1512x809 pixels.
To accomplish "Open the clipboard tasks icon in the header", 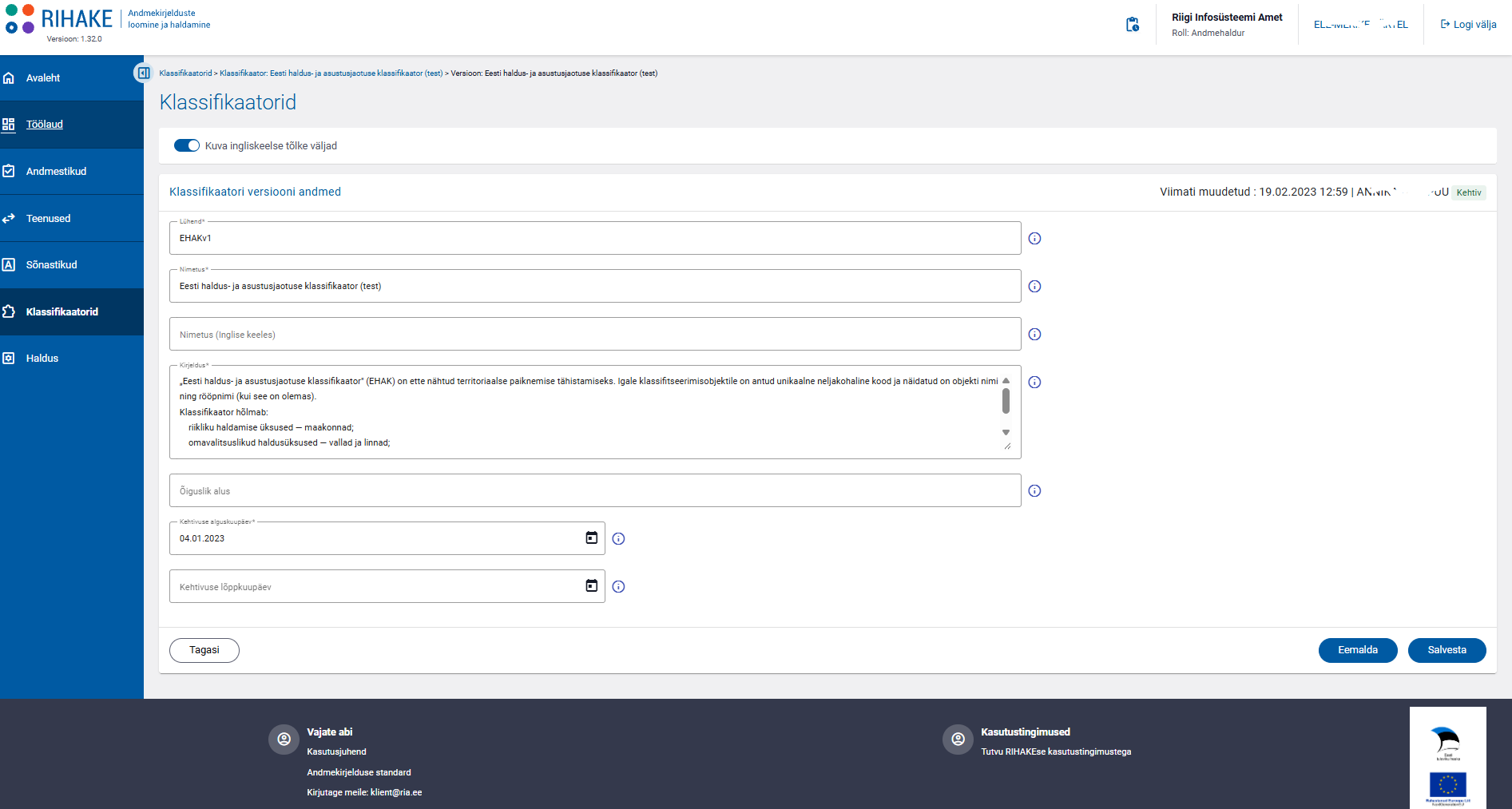I will (1133, 25).
